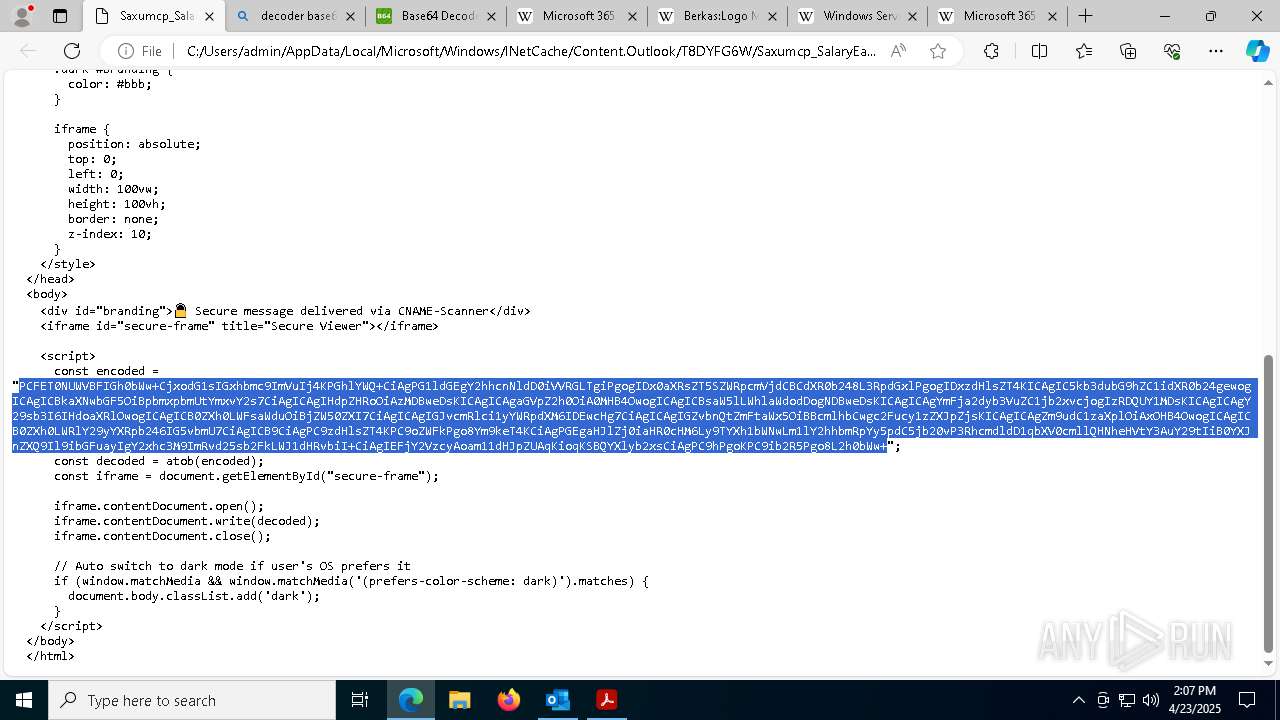Close the Saxumcp_Sala tab

[x=208, y=16]
